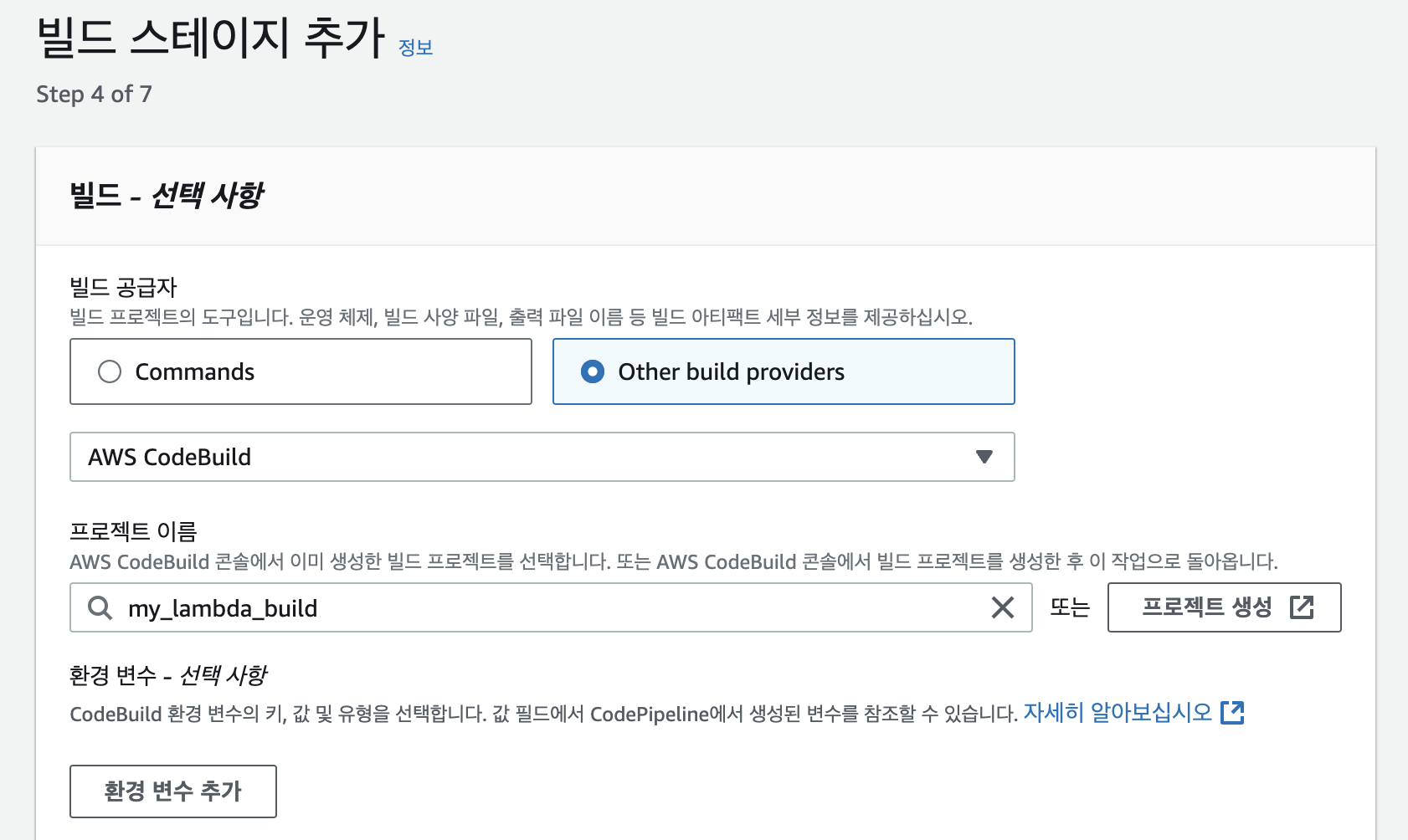
Task: Click the external link icon on 프로젝트 생성
Action: pos(1302,607)
